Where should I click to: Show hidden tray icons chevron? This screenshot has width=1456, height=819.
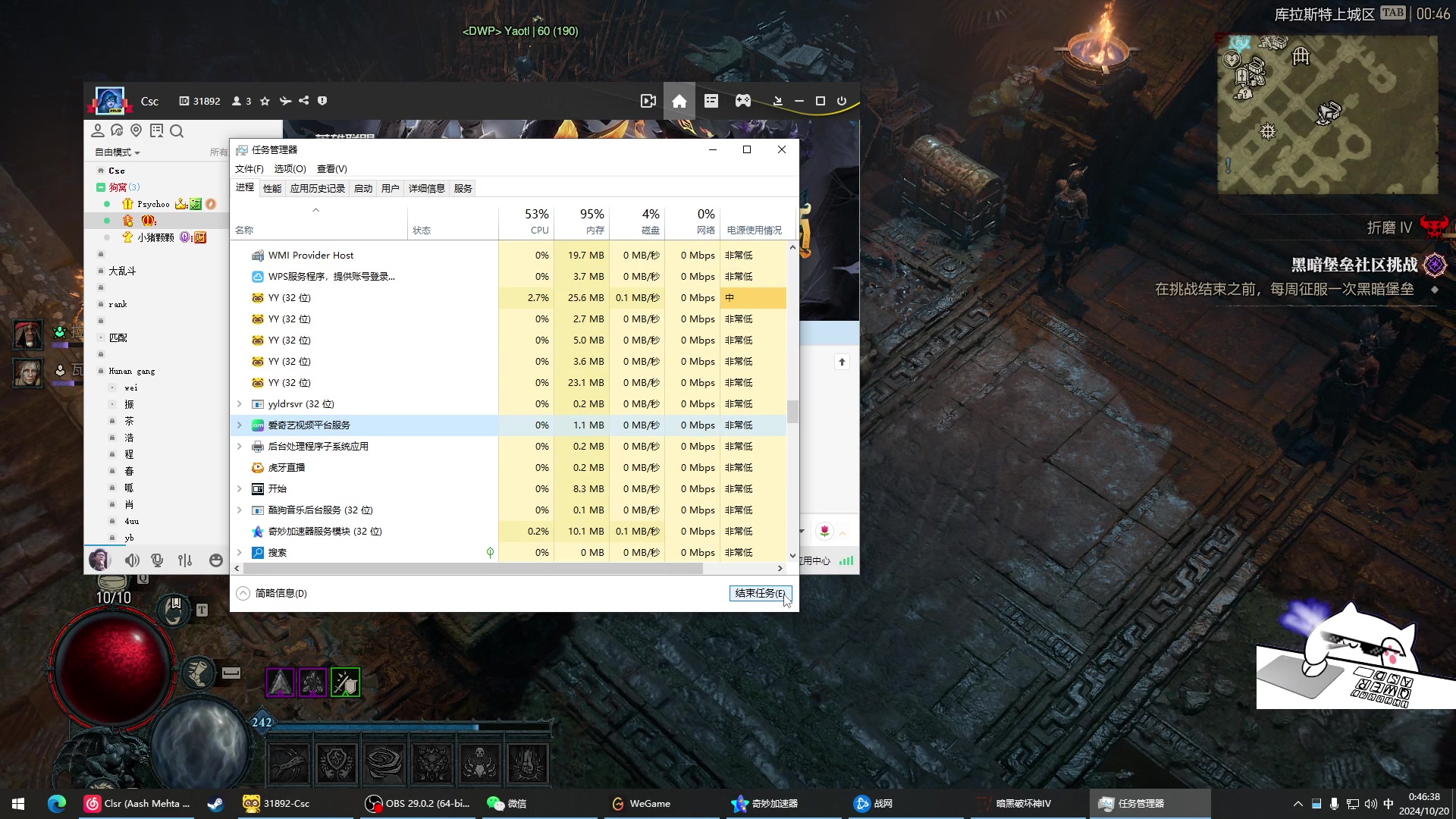[1298, 804]
